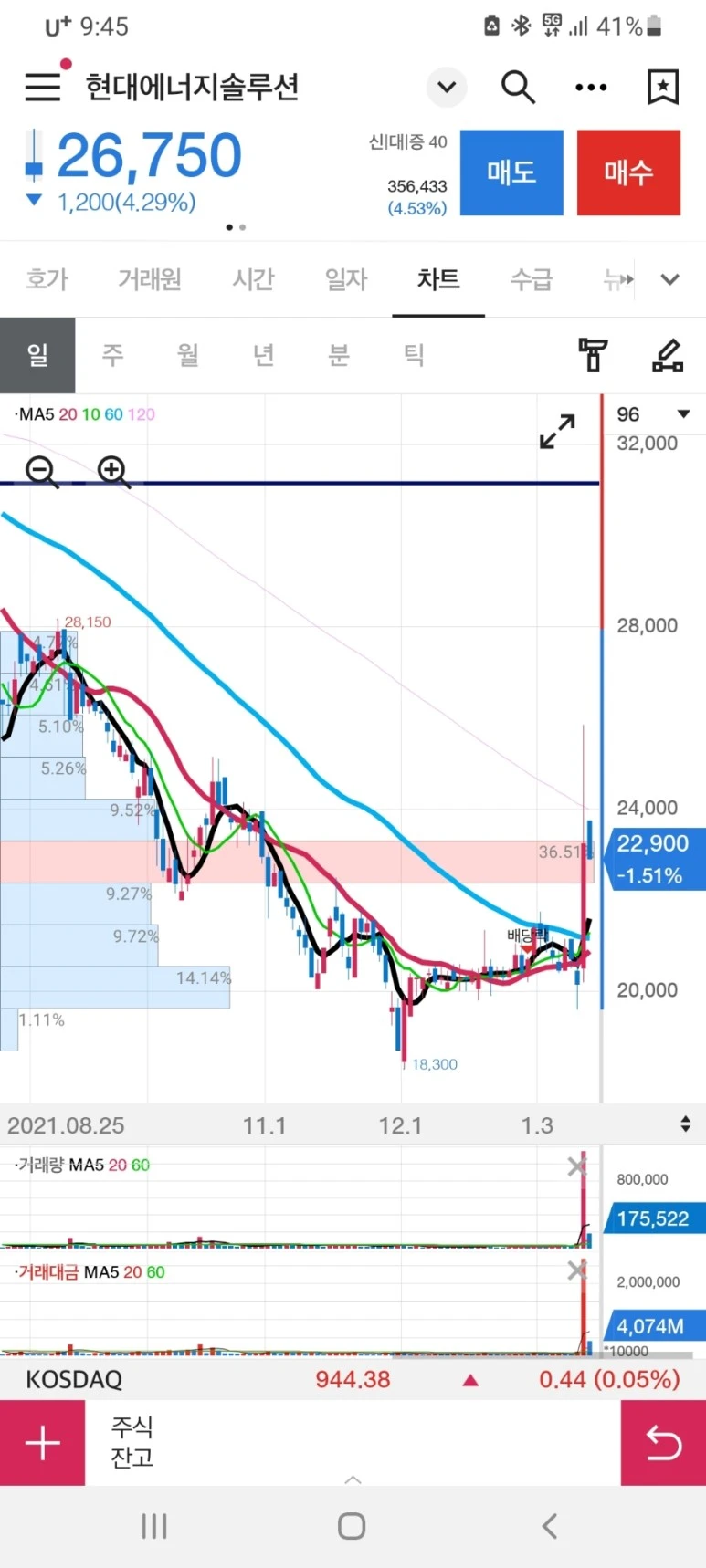
Task: Open the 96 candle count dropdown
Action: [653, 414]
